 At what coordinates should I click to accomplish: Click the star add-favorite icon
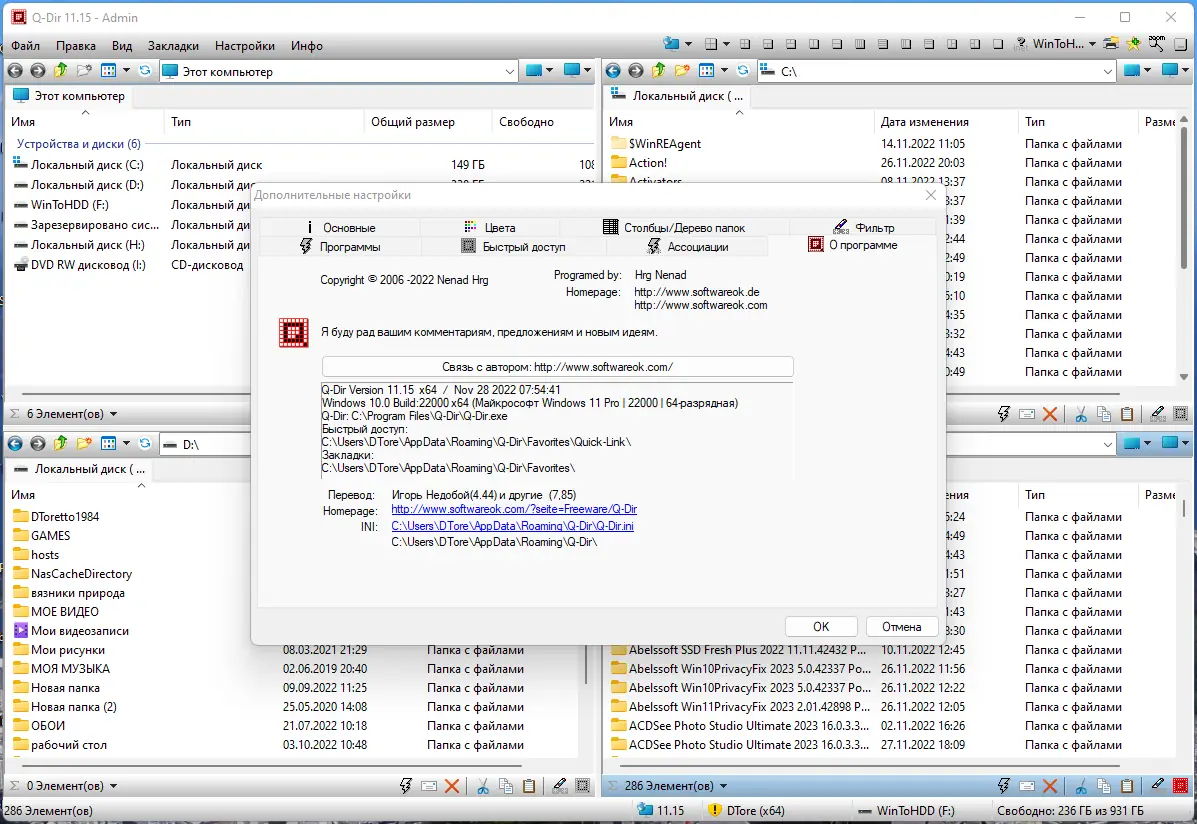coord(1134,44)
